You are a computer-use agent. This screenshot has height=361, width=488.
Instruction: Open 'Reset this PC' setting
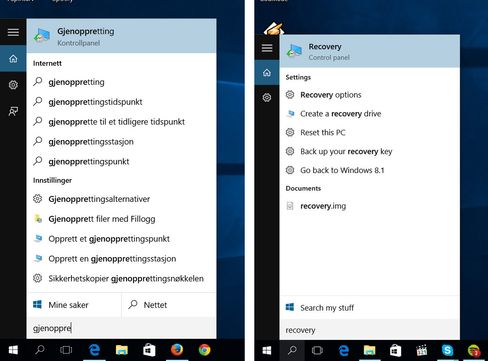[x=370, y=133]
